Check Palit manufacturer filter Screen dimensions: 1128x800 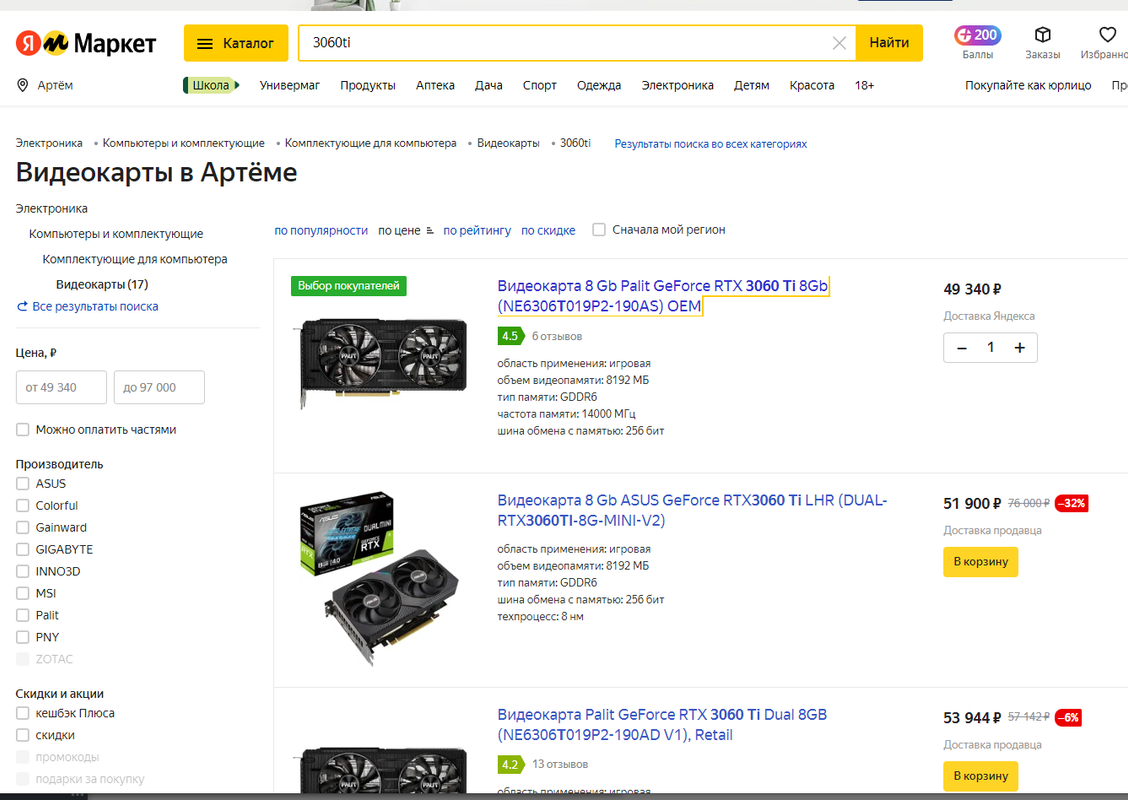coord(23,615)
